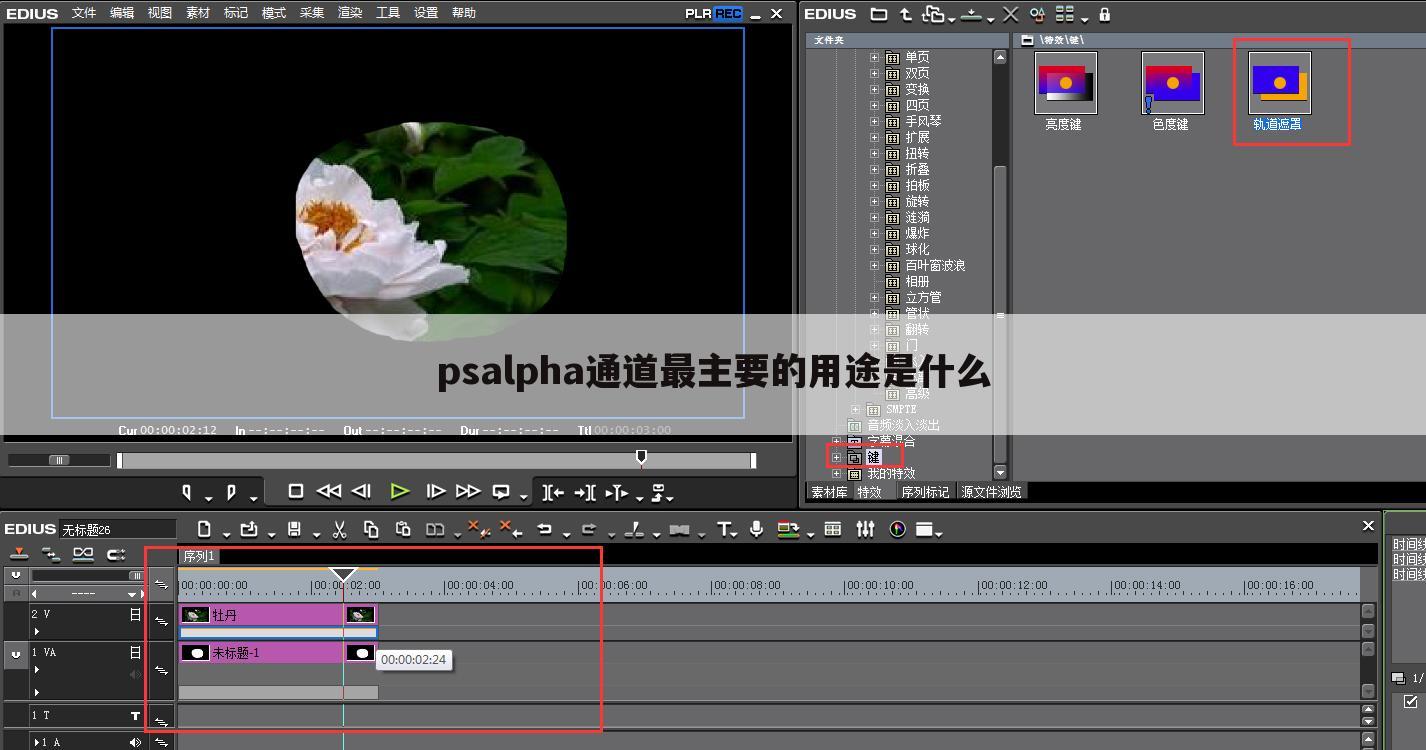Image resolution: width=1426 pixels, height=750 pixels.
Task: Open dropdown arrow next to New sequence icon
Action: pyautogui.click(x=226, y=534)
